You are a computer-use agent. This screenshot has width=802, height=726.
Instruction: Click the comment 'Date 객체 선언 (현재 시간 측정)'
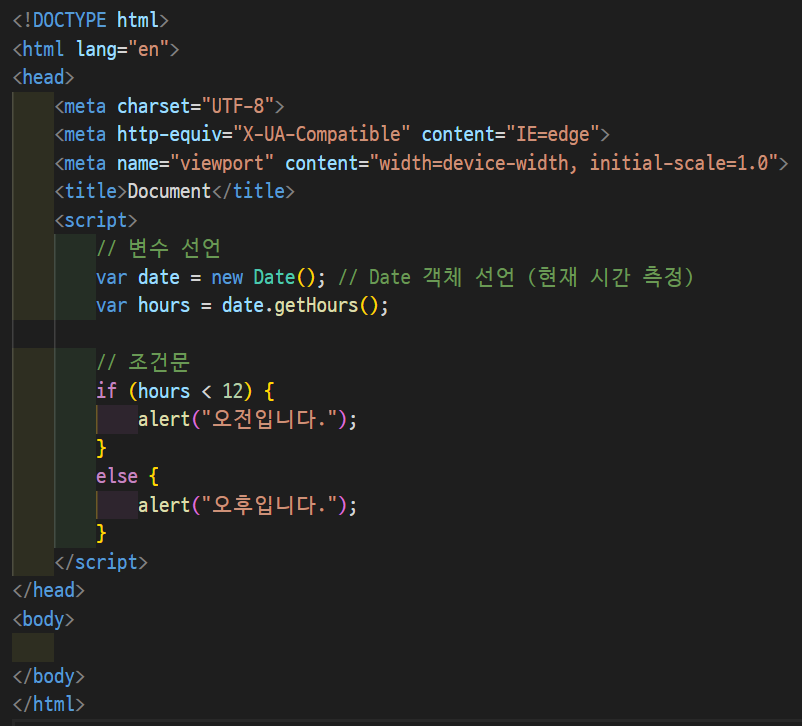[x=516, y=277]
